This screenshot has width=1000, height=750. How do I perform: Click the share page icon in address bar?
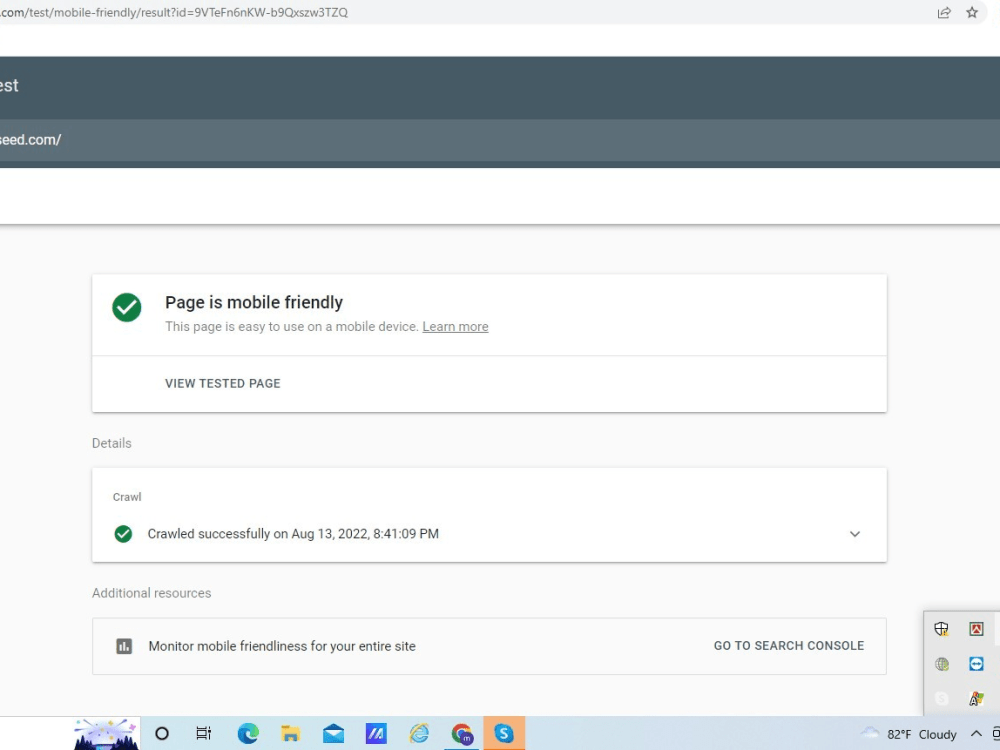(944, 13)
